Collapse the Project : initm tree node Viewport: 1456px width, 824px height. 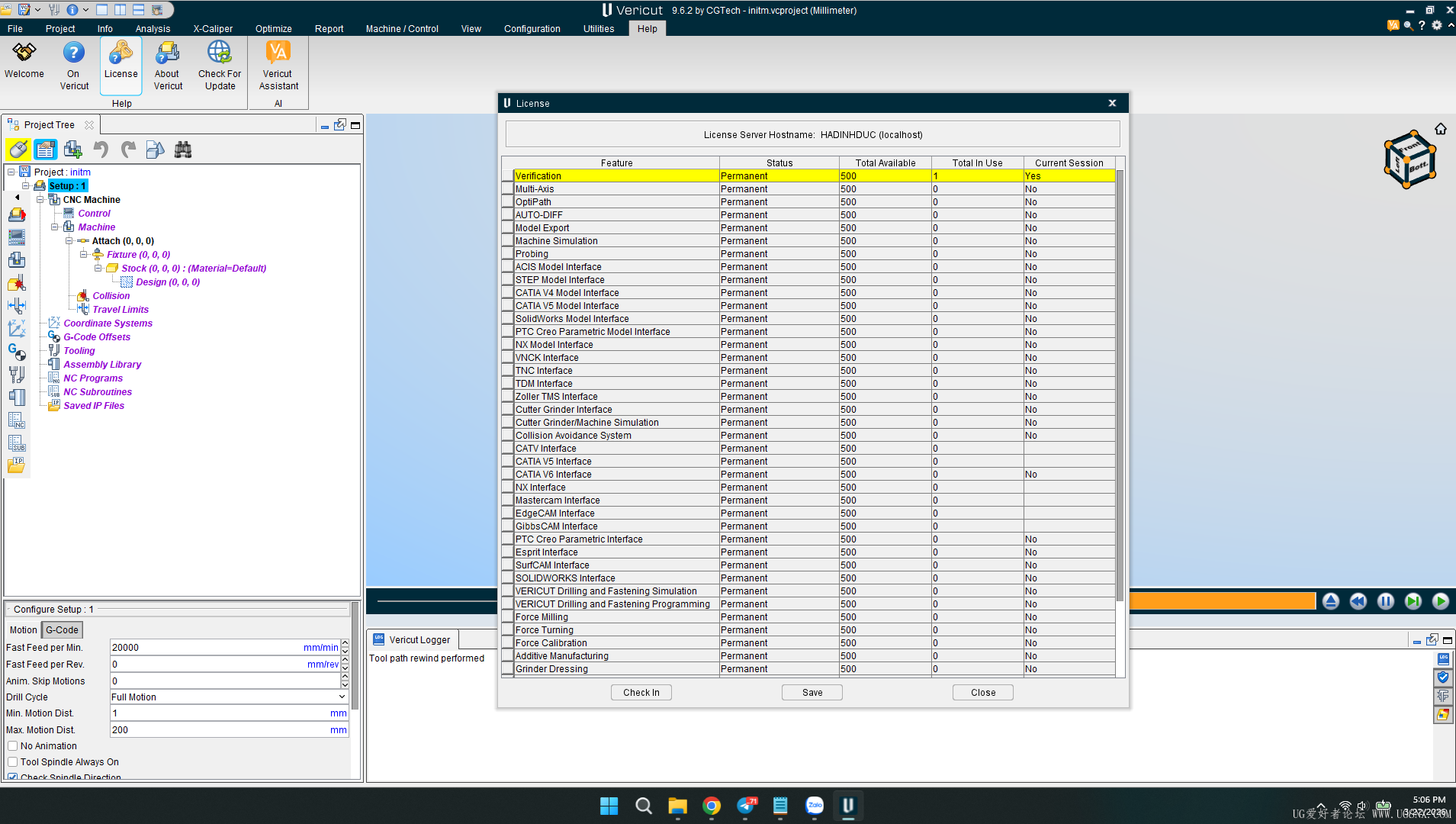(11, 172)
